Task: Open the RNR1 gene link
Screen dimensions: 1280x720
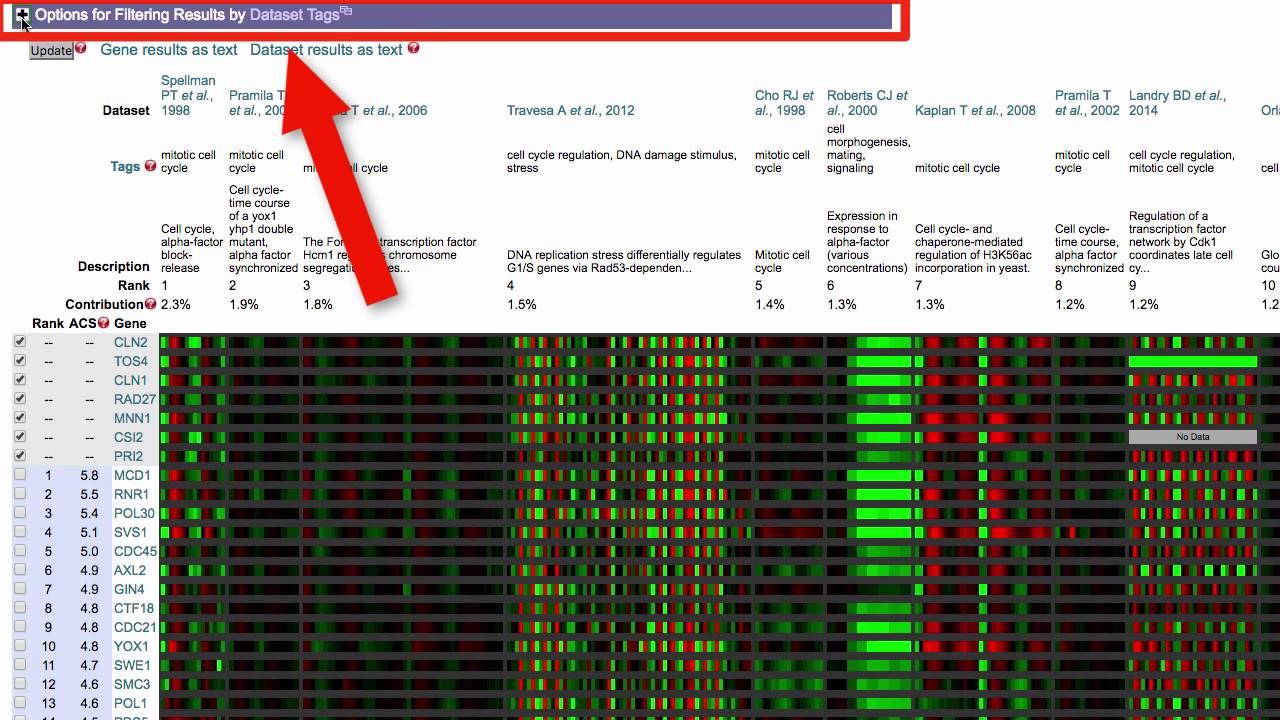Action: [131, 494]
